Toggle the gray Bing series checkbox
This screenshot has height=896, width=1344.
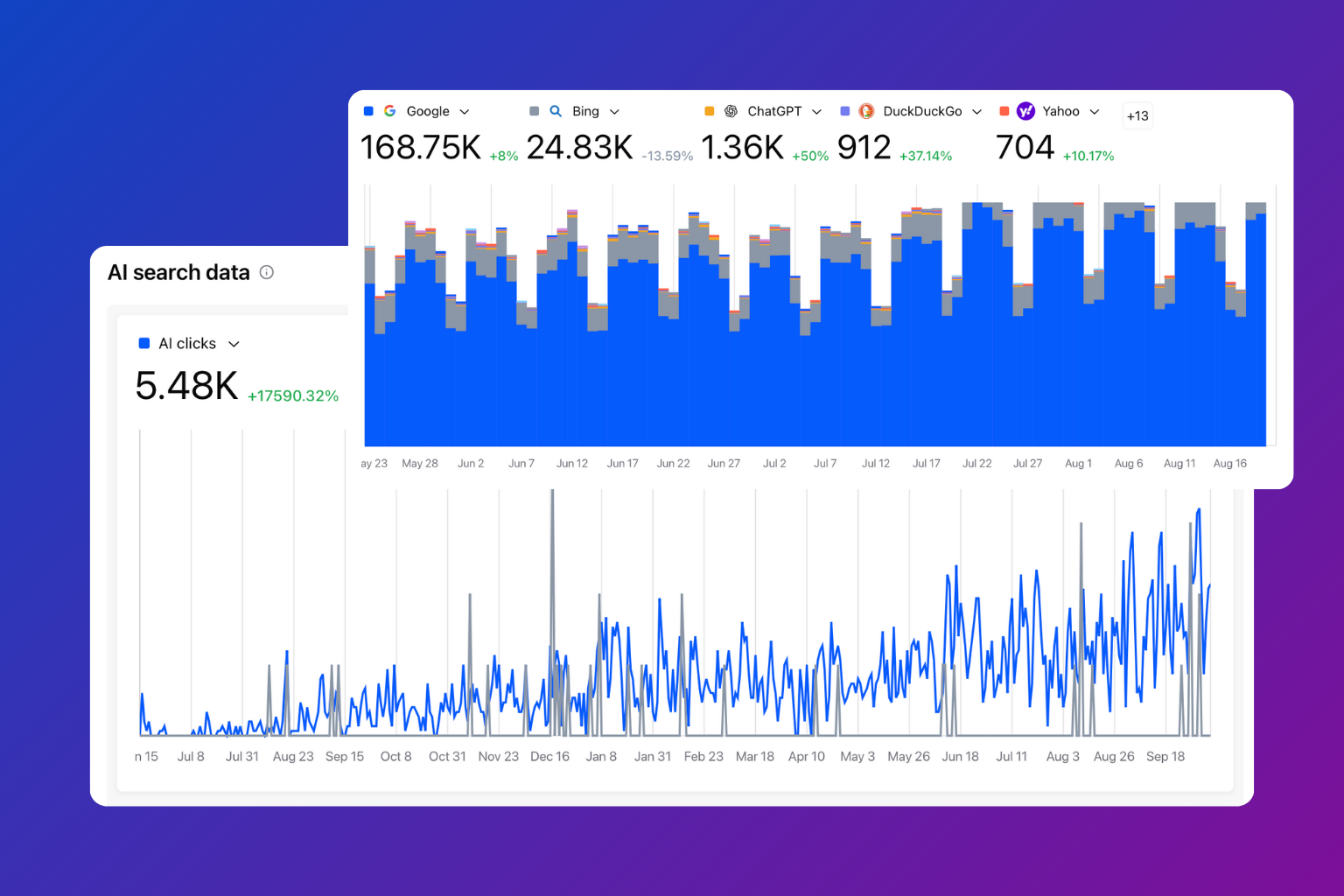click(x=535, y=111)
